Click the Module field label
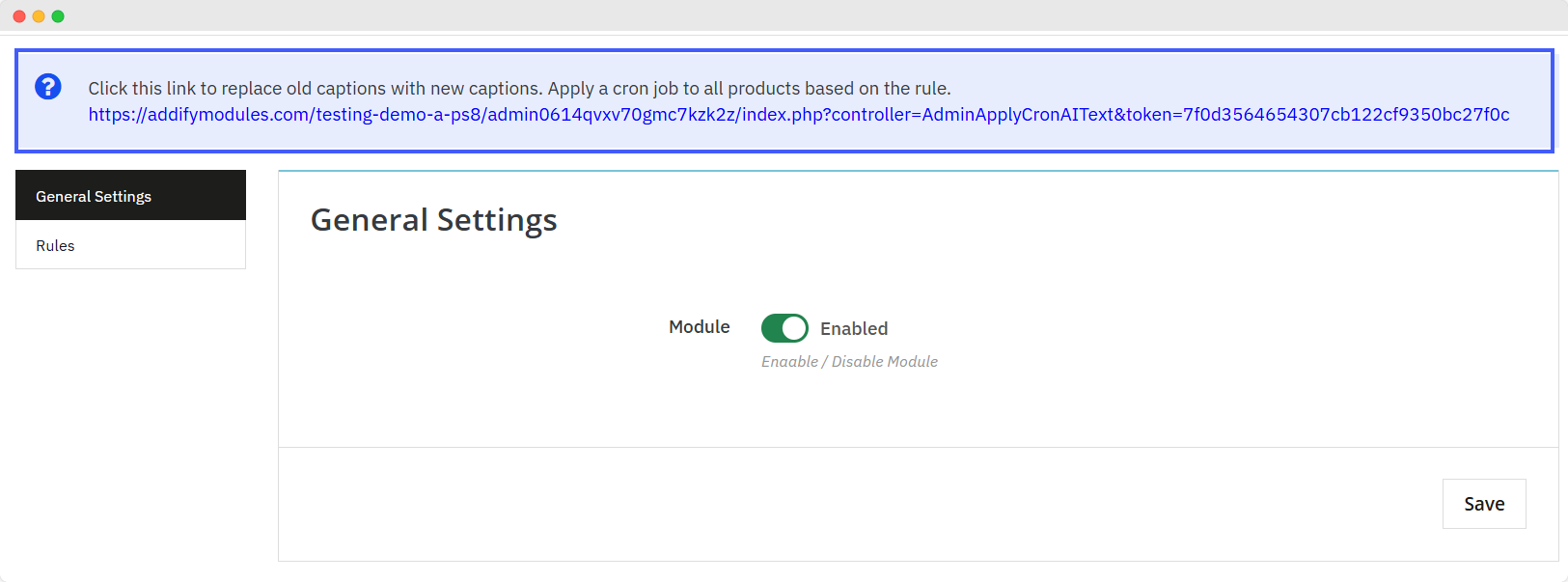 click(x=699, y=327)
